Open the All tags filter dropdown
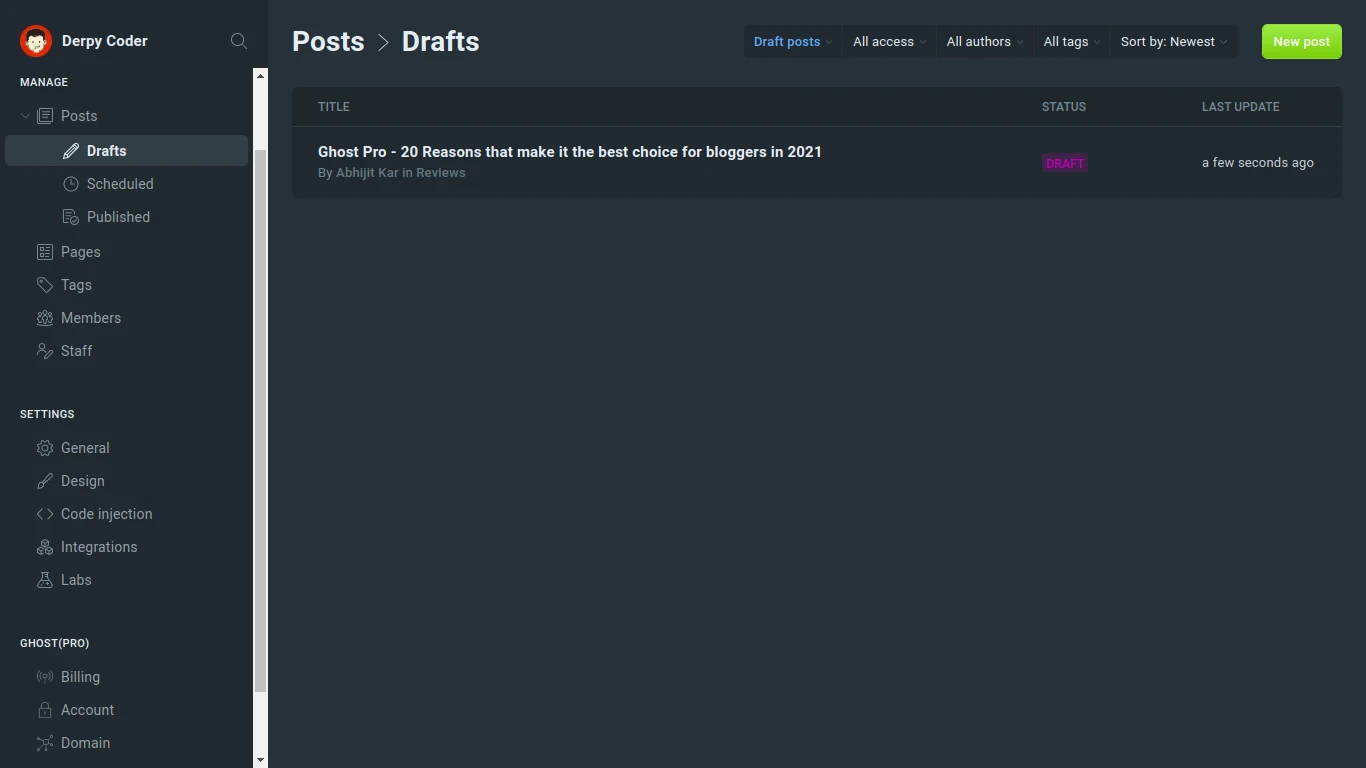 (x=1072, y=42)
